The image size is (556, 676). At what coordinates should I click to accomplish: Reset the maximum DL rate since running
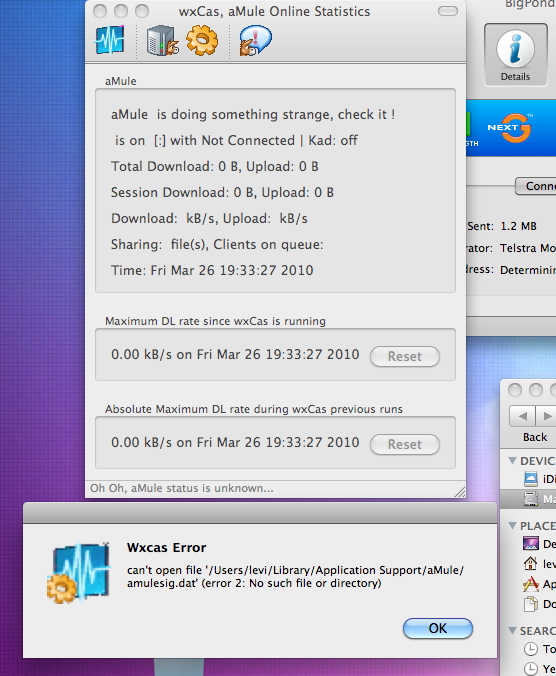[405, 357]
